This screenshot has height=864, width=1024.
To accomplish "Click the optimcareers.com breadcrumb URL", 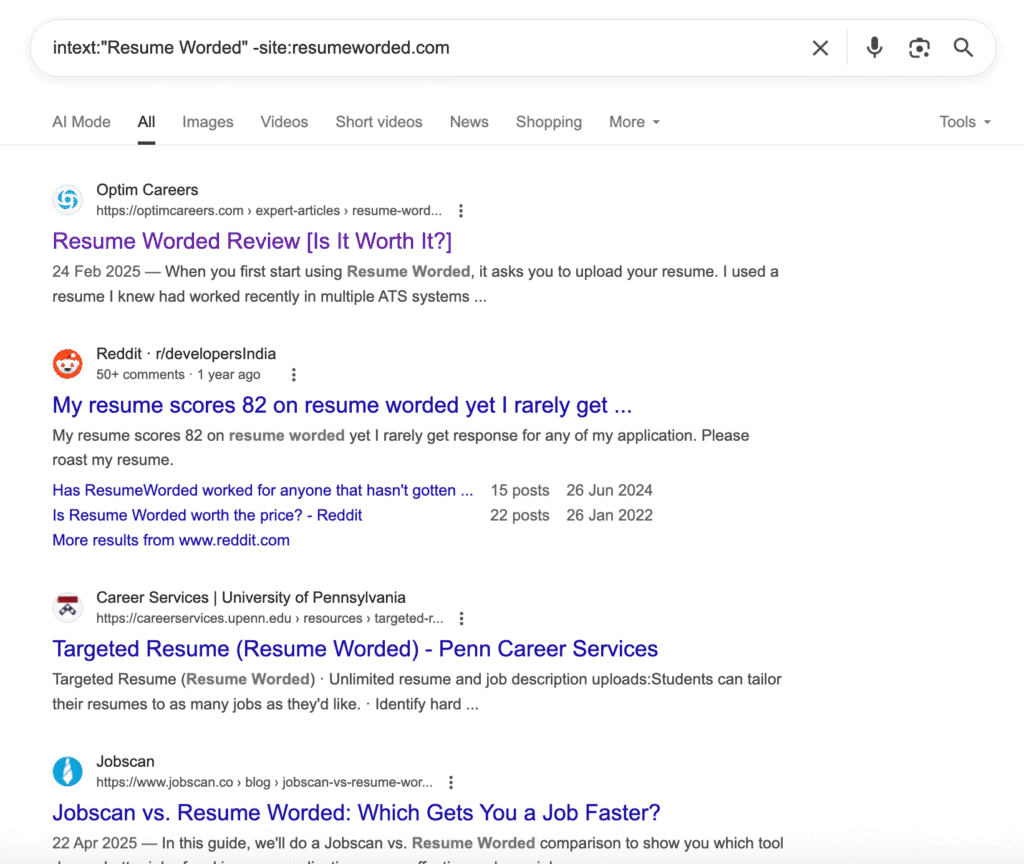I will [269, 211].
